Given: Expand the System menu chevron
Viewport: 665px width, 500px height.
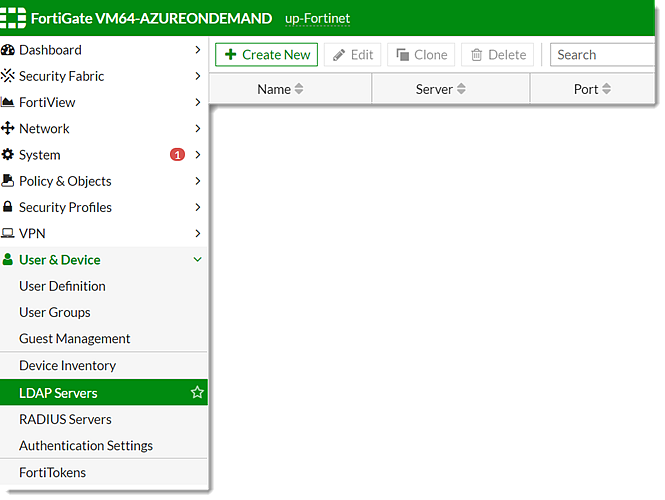Looking at the screenshot, I should pyautogui.click(x=197, y=155).
